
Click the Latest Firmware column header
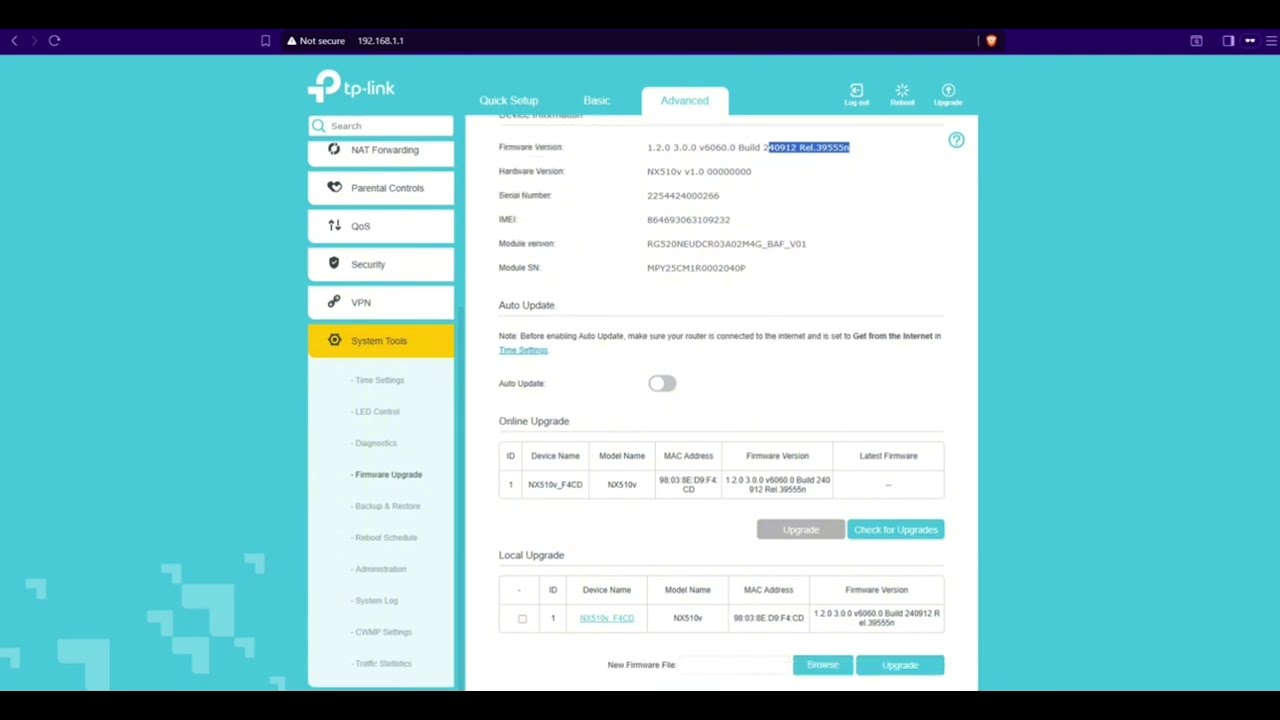pos(888,456)
